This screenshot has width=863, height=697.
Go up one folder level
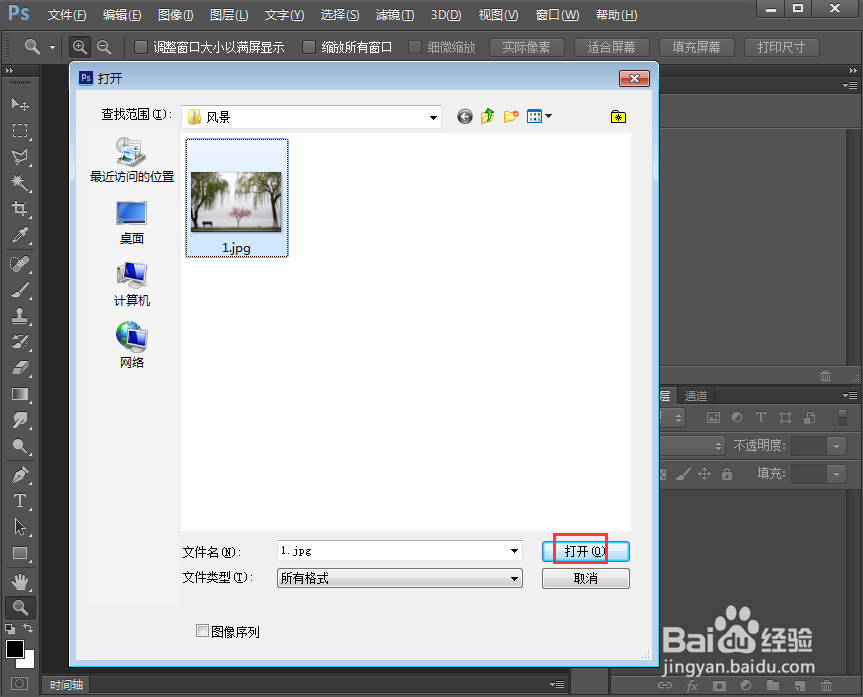pyautogui.click(x=488, y=116)
